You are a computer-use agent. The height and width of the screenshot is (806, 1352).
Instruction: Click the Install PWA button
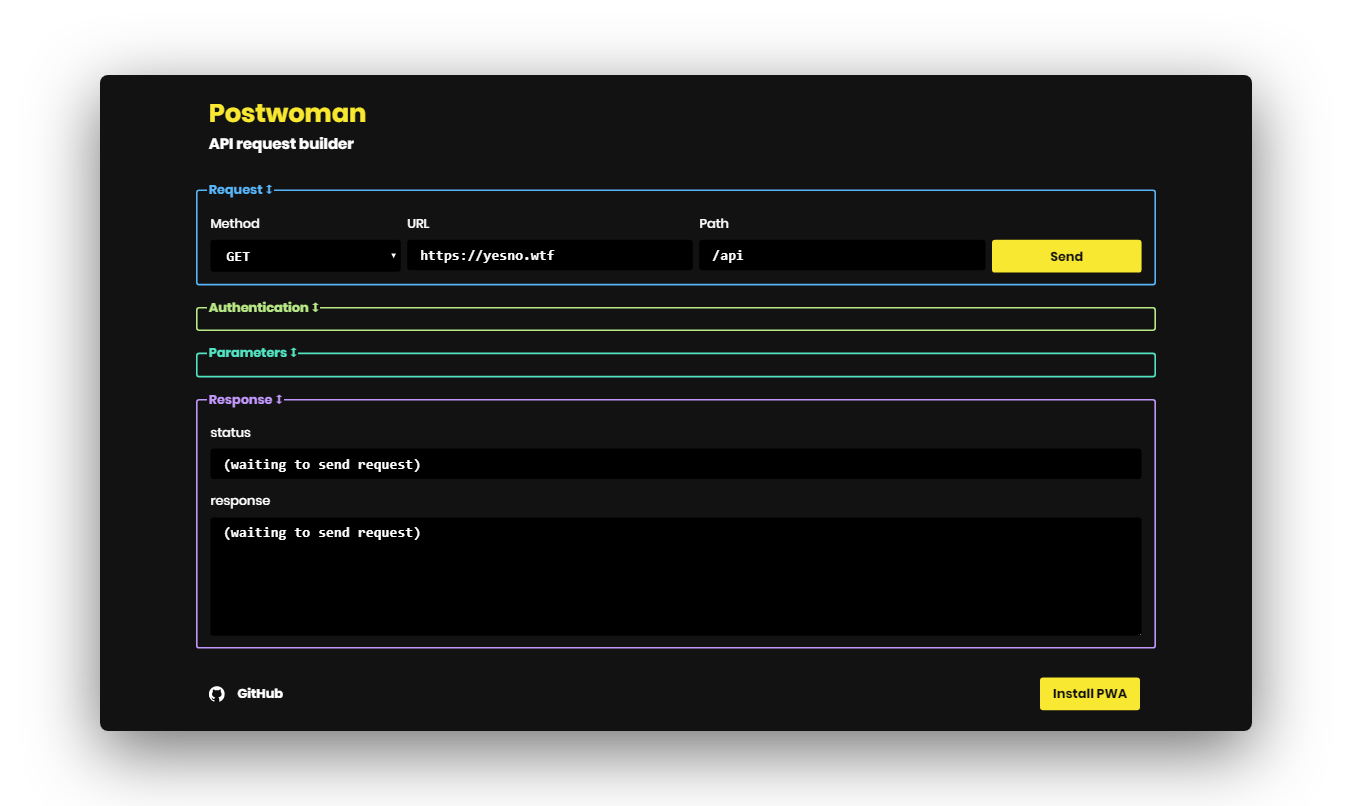coord(1089,694)
